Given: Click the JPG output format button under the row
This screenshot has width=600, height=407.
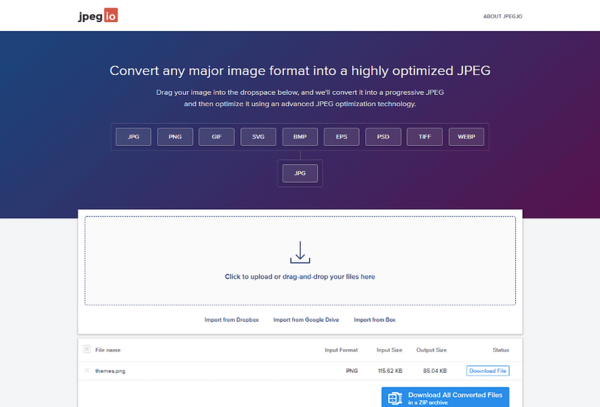Looking at the screenshot, I should pyautogui.click(x=300, y=173).
